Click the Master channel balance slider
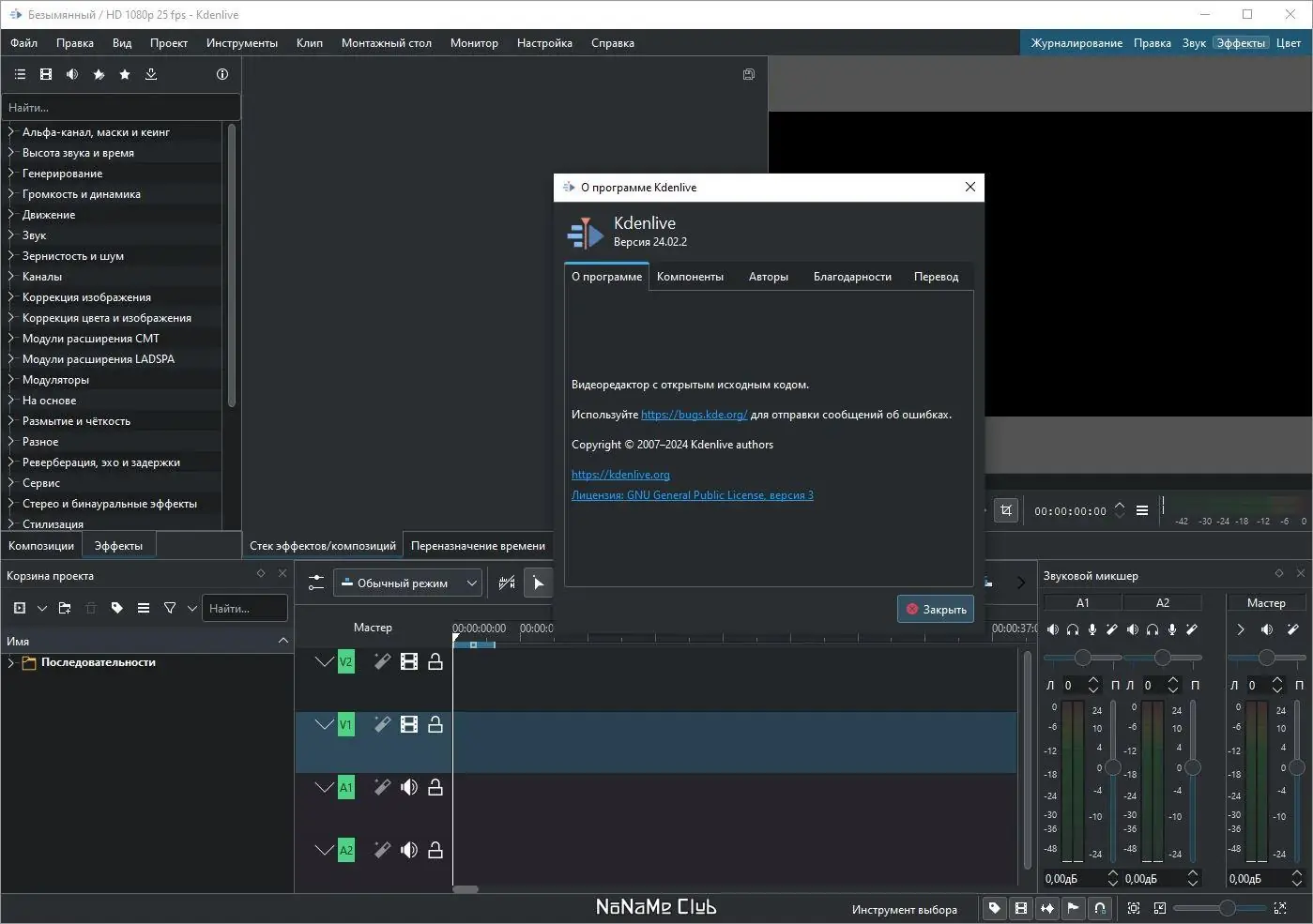 [x=1266, y=658]
